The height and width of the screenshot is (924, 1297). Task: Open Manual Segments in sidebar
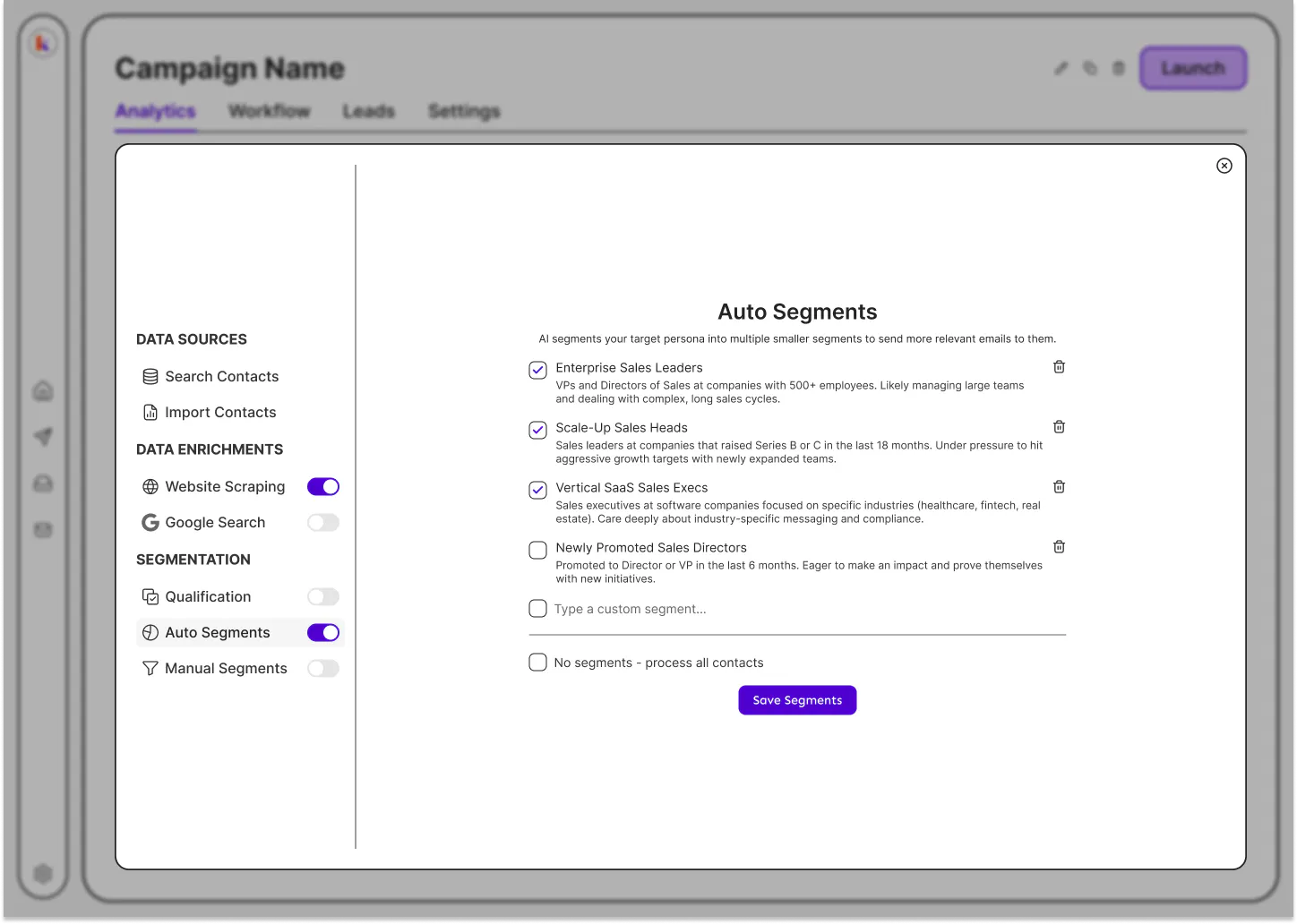(x=215, y=669)
